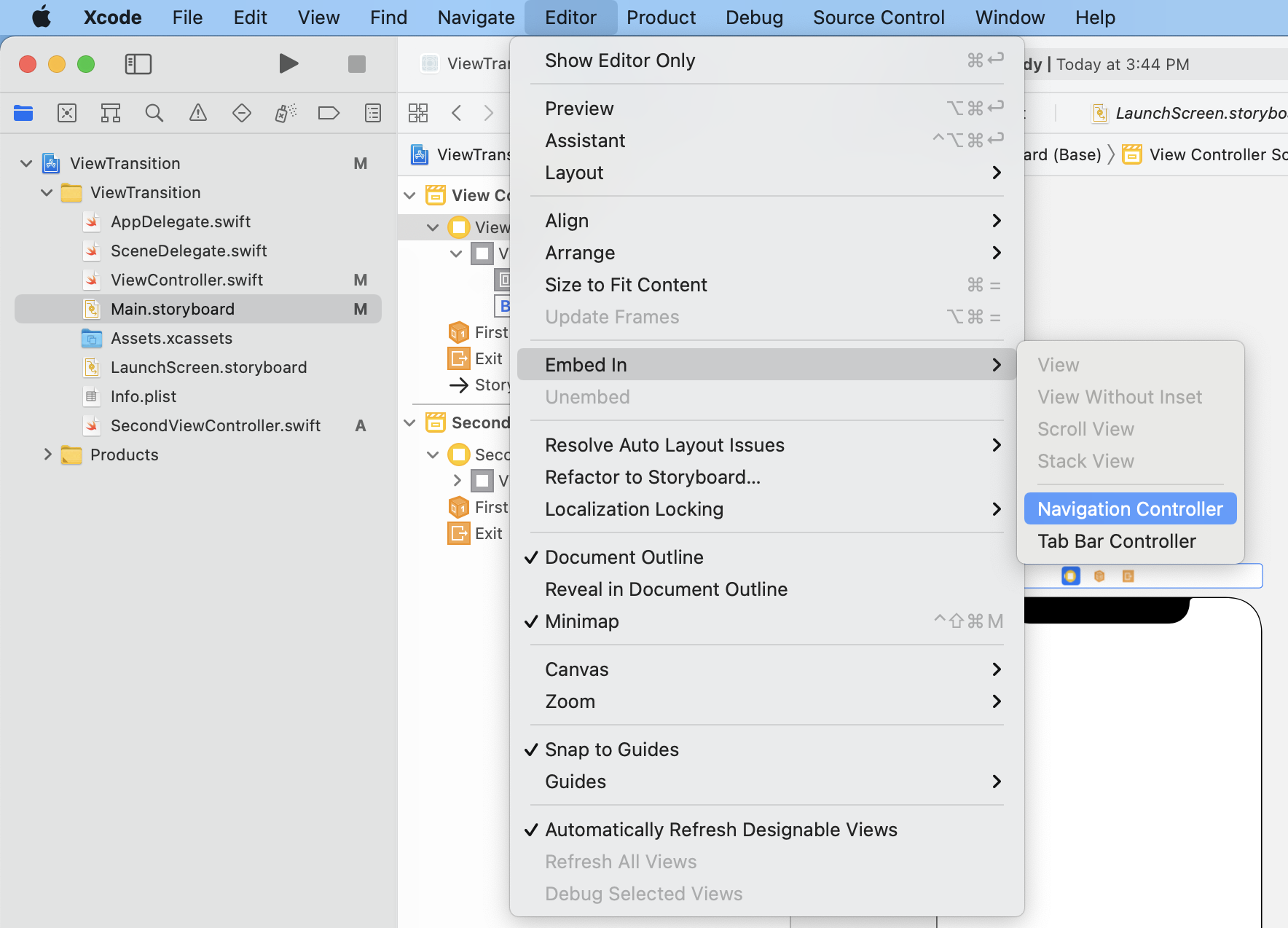This screenshot has width=1288, height=928.
Task: Expand the Products folder
Action: coord(47,455)
